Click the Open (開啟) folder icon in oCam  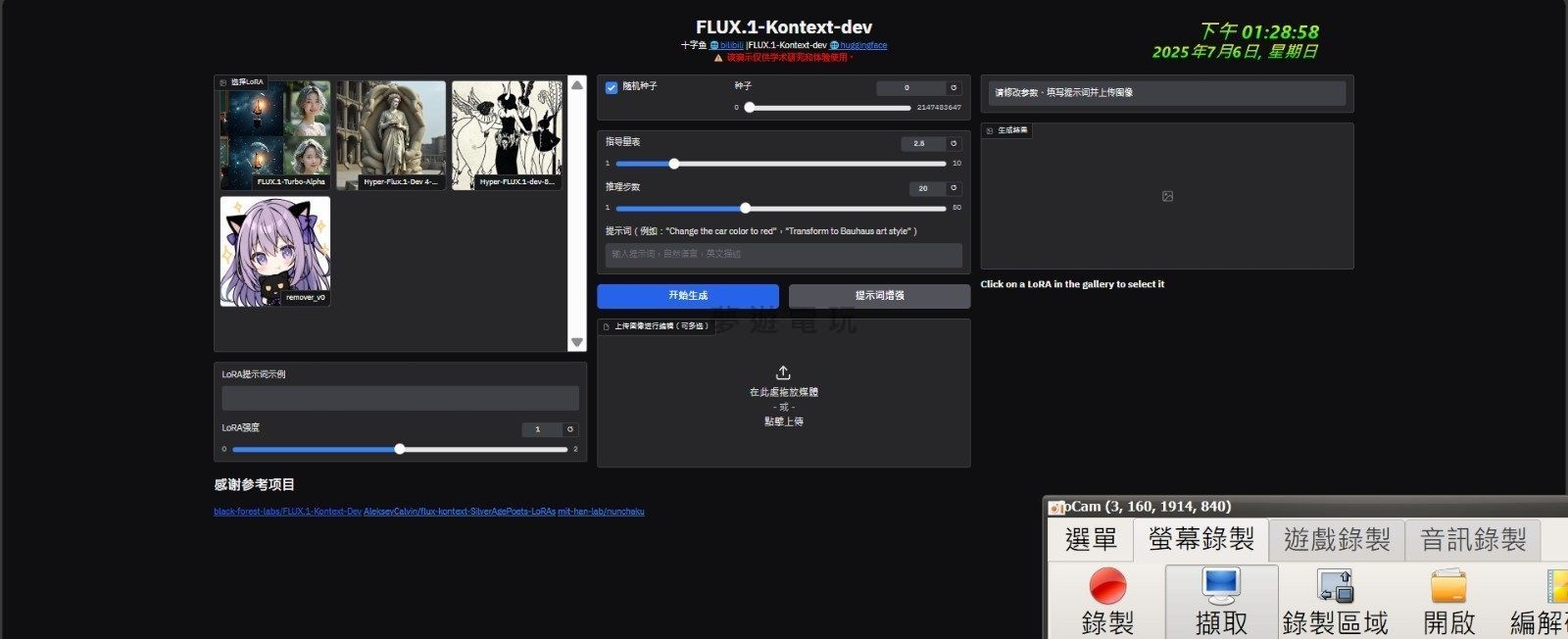coord(1448,586)
